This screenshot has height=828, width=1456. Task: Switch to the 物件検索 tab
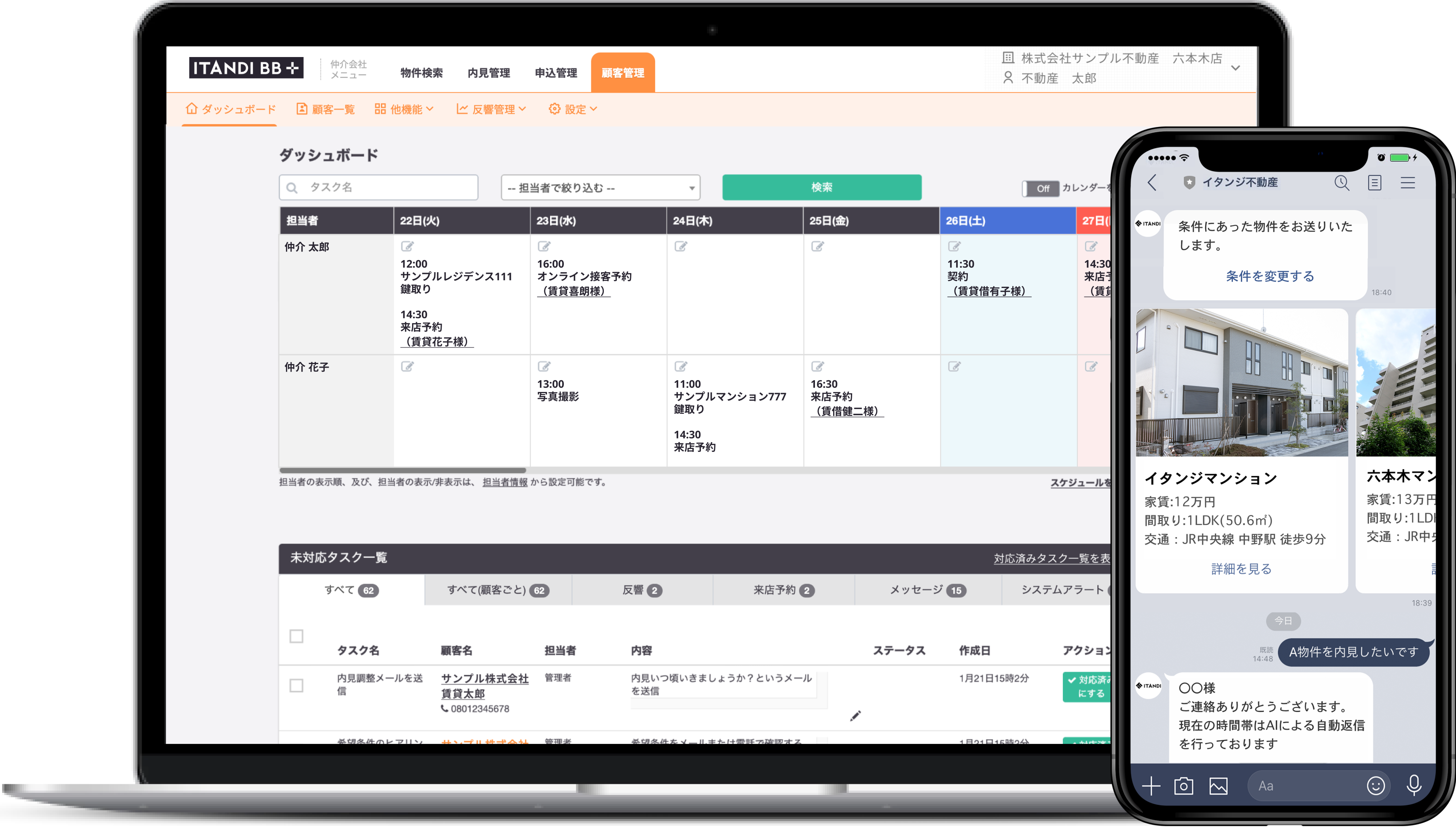pos(421,73)
